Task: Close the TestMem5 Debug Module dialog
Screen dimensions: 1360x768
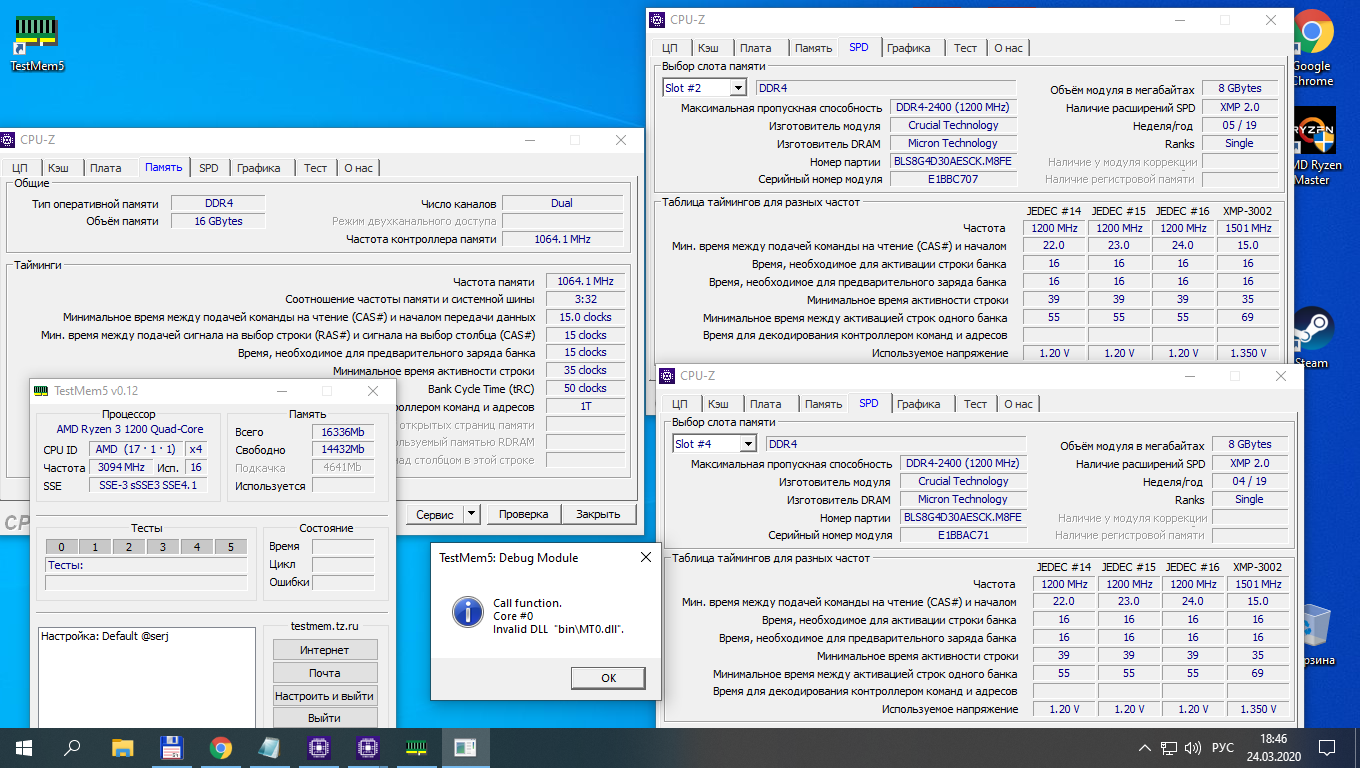Action: [x=645, y=558]
